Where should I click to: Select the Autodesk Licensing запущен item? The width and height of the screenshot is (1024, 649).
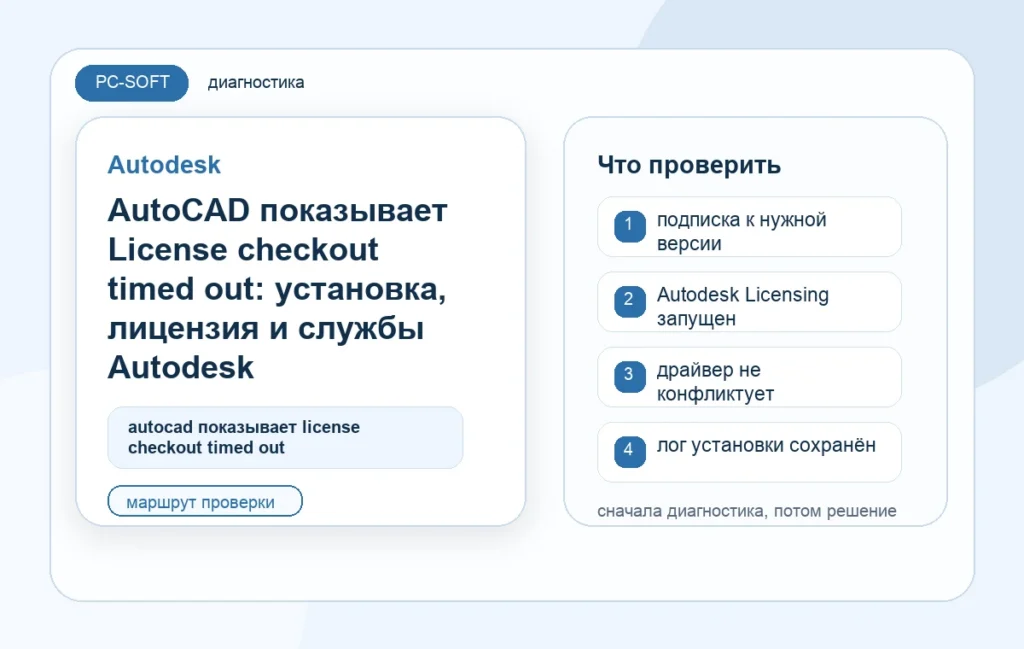tap(749, 302)
